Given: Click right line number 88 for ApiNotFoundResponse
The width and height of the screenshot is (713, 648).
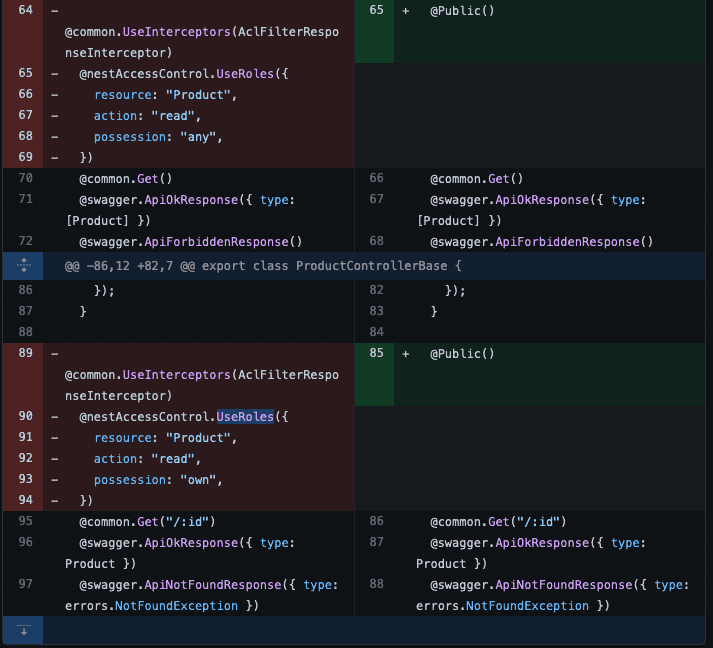Looking at the screenshot, I should 375,584.
